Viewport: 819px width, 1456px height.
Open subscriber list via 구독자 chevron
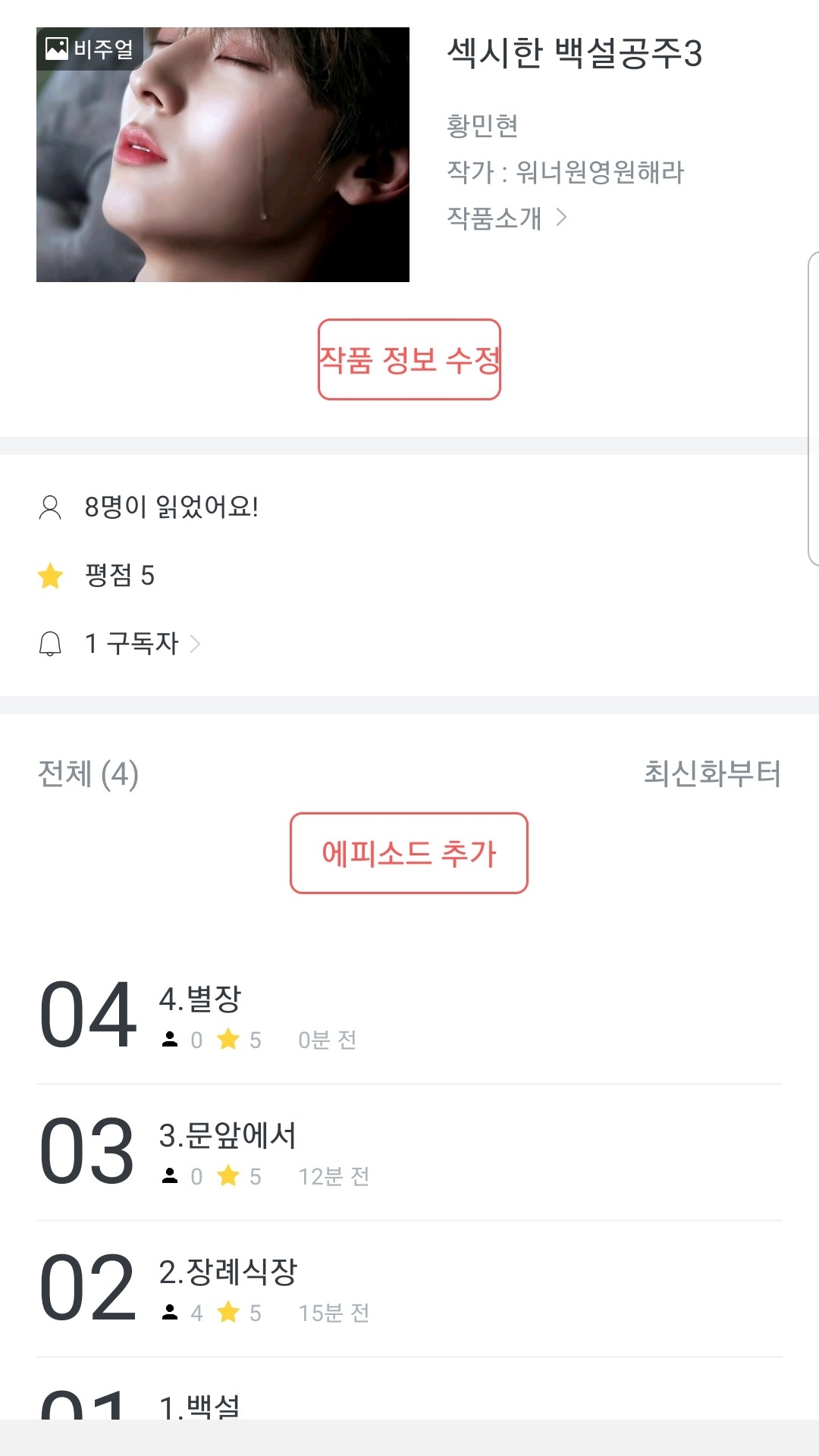coord(195,644)
